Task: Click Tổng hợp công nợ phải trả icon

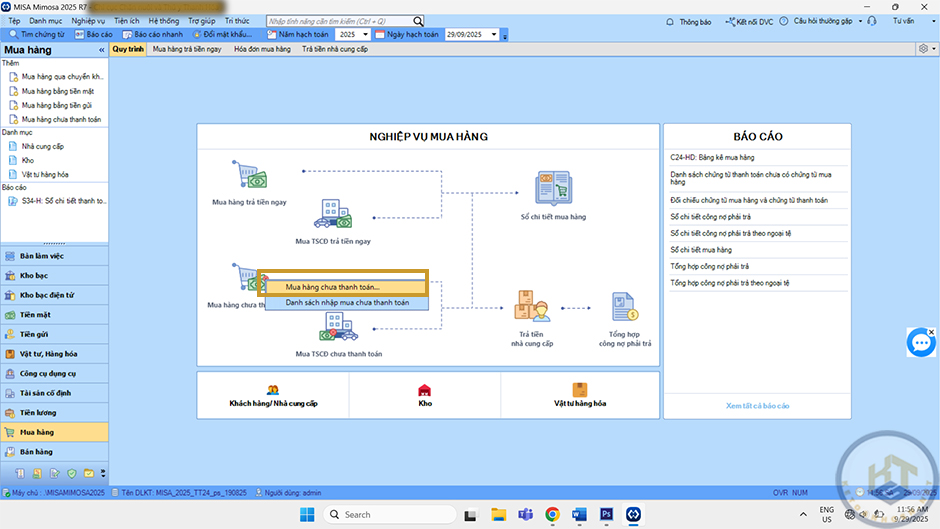Action: tap(624, 306)
